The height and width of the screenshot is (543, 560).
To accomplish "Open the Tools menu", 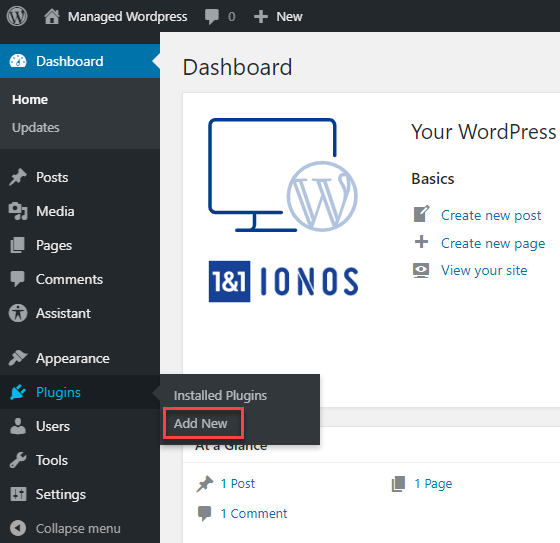I will 52,460.
